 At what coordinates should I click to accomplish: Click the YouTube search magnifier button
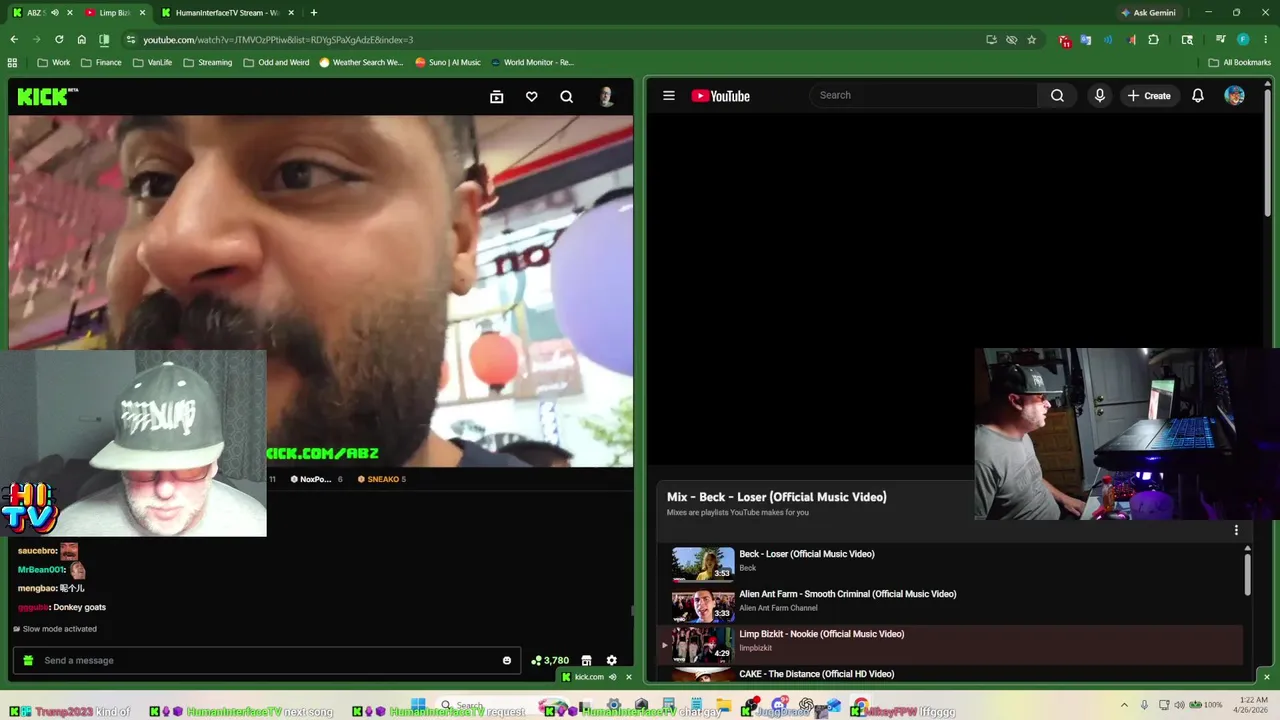pos(1057,96)
